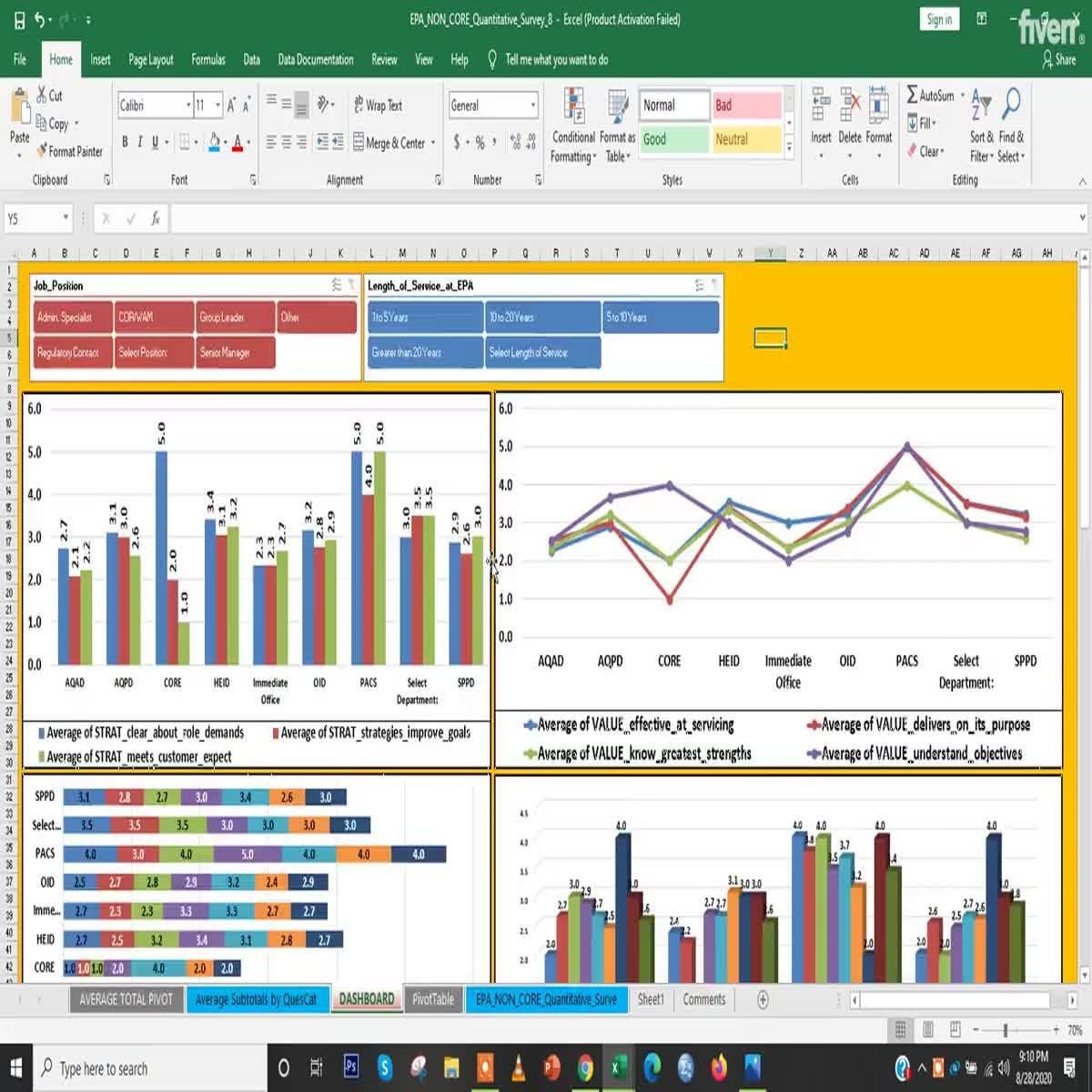Switch to the Formulas ribbon tab
Viewport: 1092px width, 1092px height.
[x=207, y=59]
